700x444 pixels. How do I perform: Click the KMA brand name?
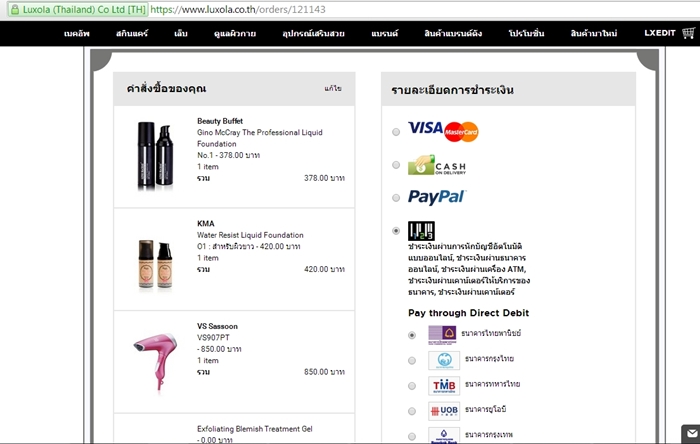pos(206,224)
